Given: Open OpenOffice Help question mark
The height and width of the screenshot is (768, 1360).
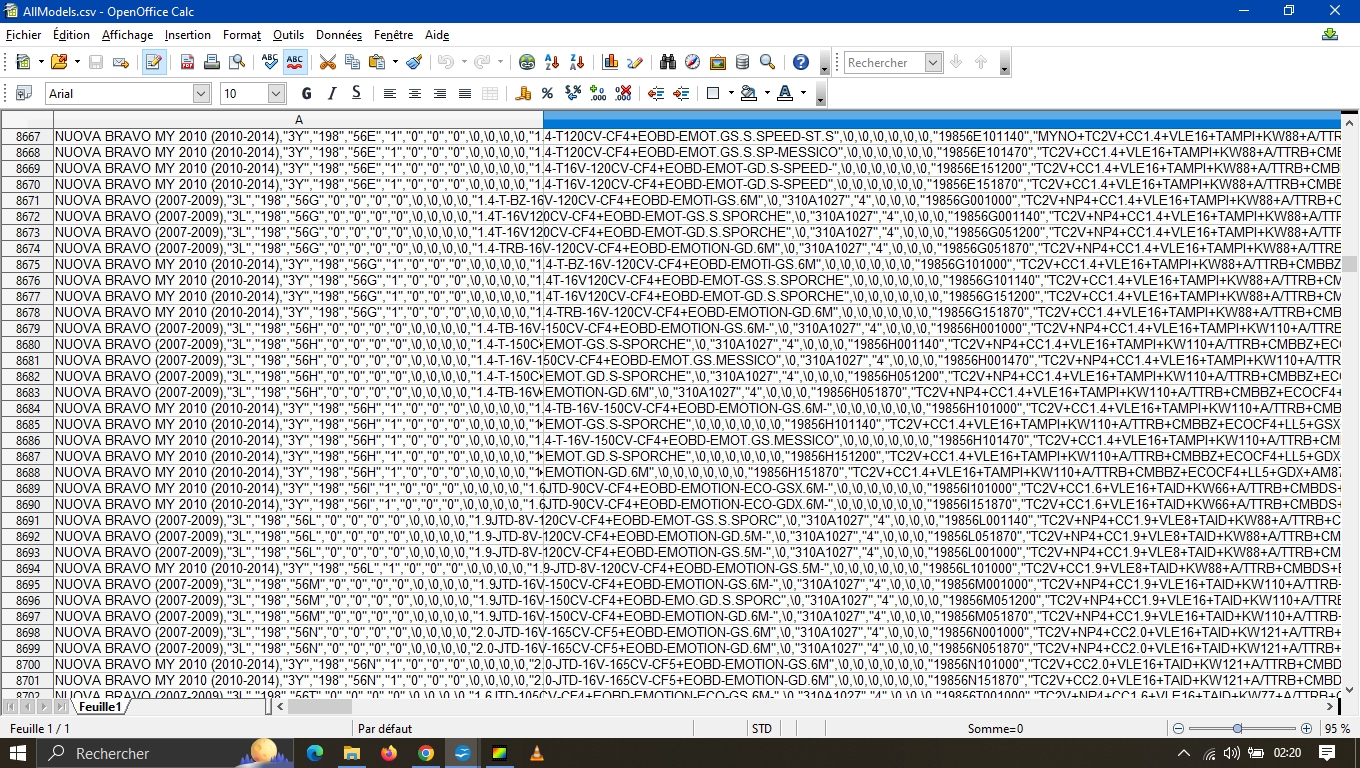Looking at the screenshot, I should pyautogui.click(x=800, y=62).
